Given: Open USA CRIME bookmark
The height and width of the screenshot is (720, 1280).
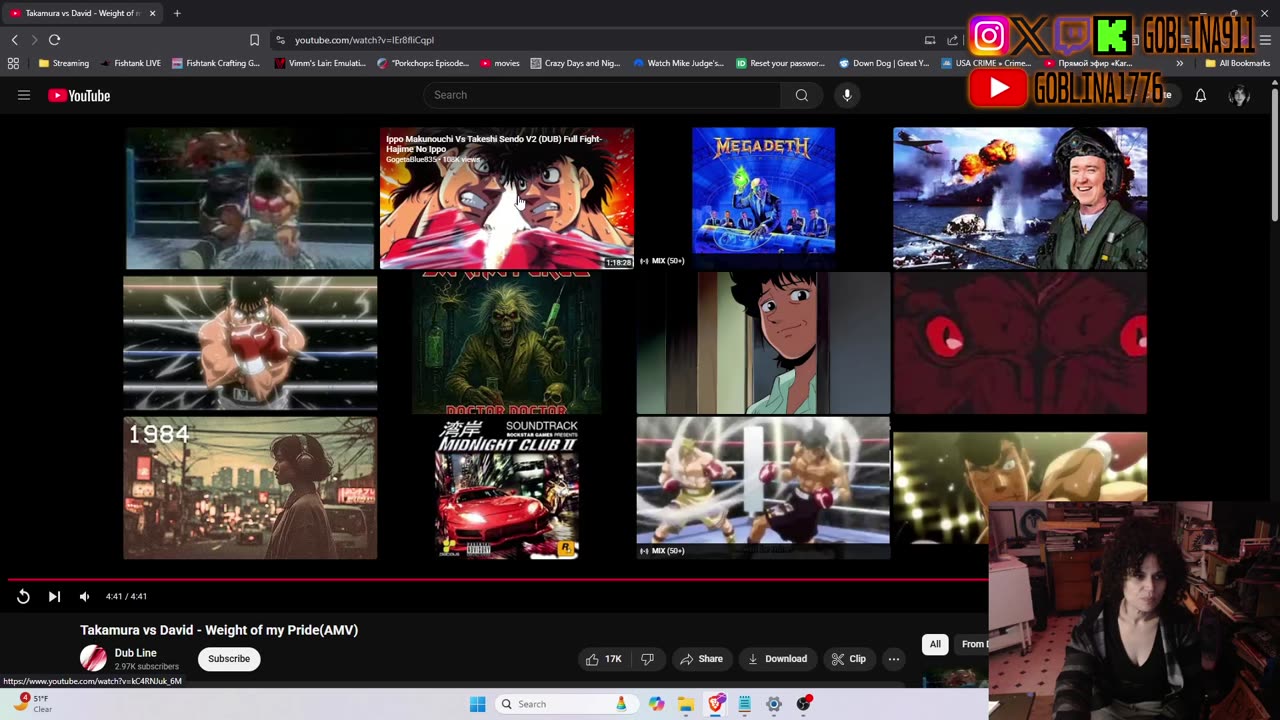Looking at the screenshot, I should click(x=988, y=63).
